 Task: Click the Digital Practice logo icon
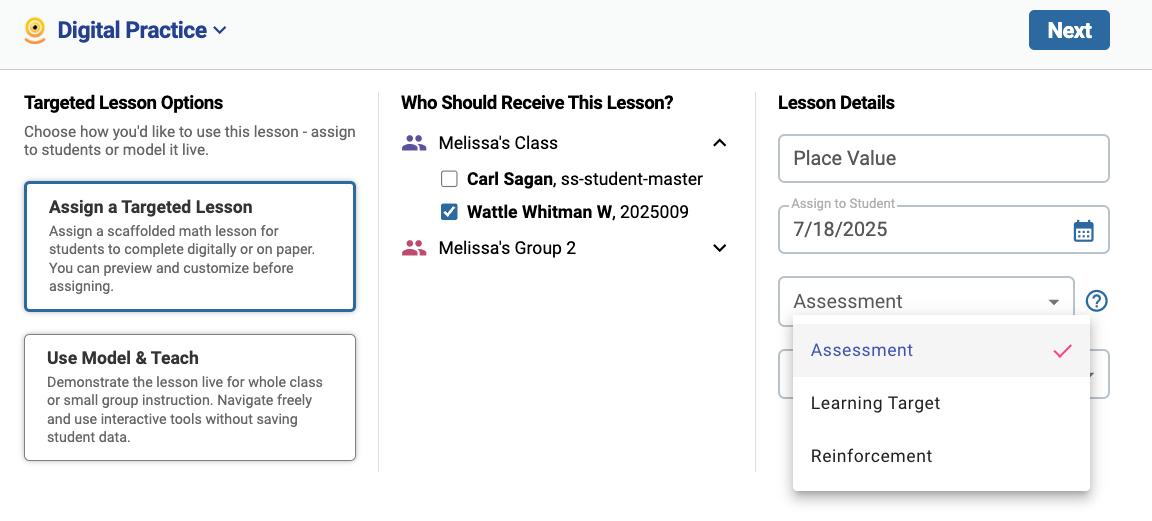[35, 30]
